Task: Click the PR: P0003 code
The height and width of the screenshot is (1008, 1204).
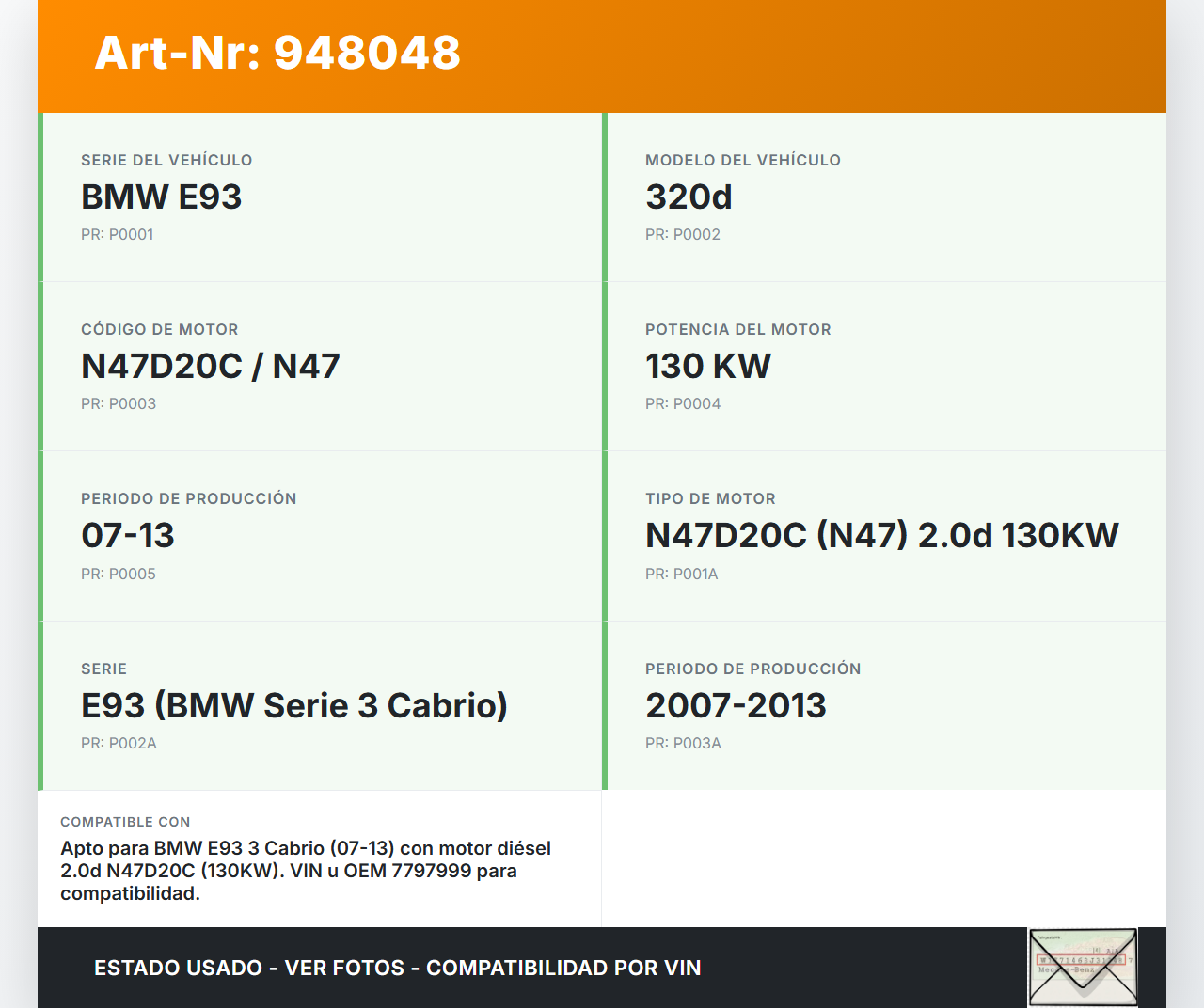Action: pyautogui.click(x=118, y=404)
